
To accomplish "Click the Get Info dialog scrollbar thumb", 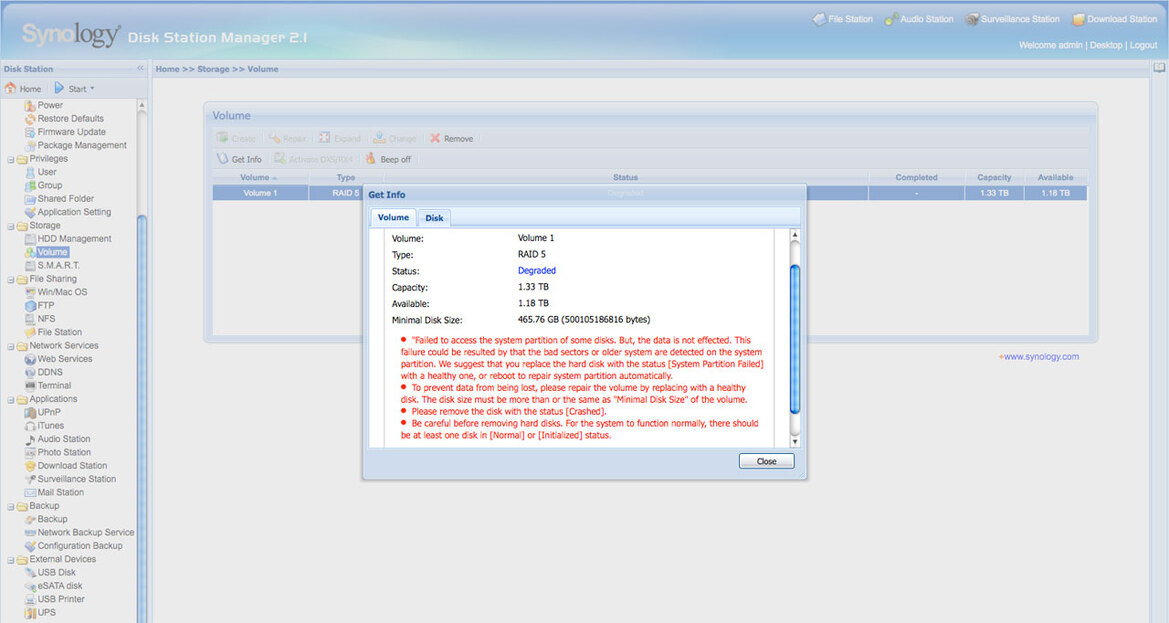I will tap(795, 339).
